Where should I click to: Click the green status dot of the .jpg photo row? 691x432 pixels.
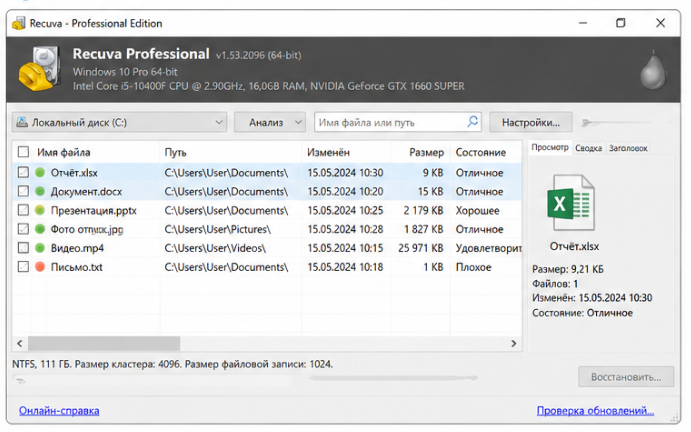[40, 229]
